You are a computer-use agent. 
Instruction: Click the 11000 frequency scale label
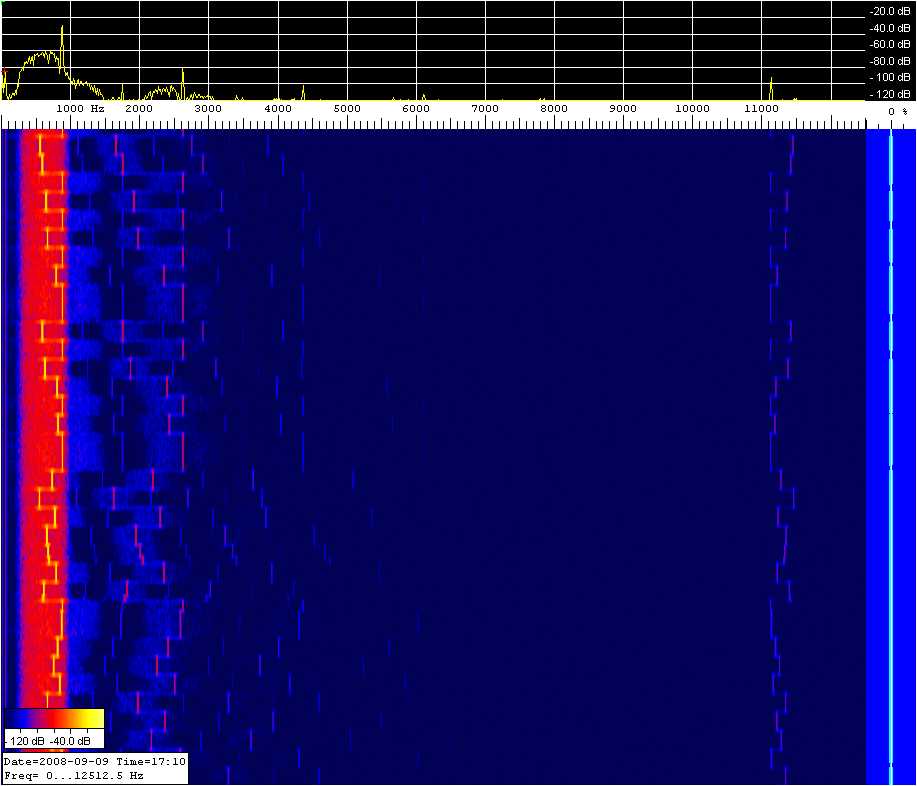click(x=762, y=108)
